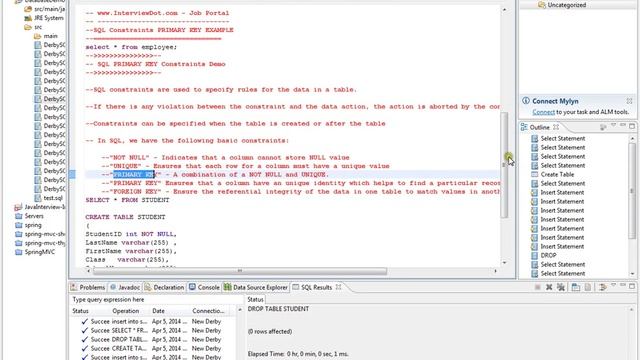
Task: Click the editor scroll up arrow
Action: [504, 9]
